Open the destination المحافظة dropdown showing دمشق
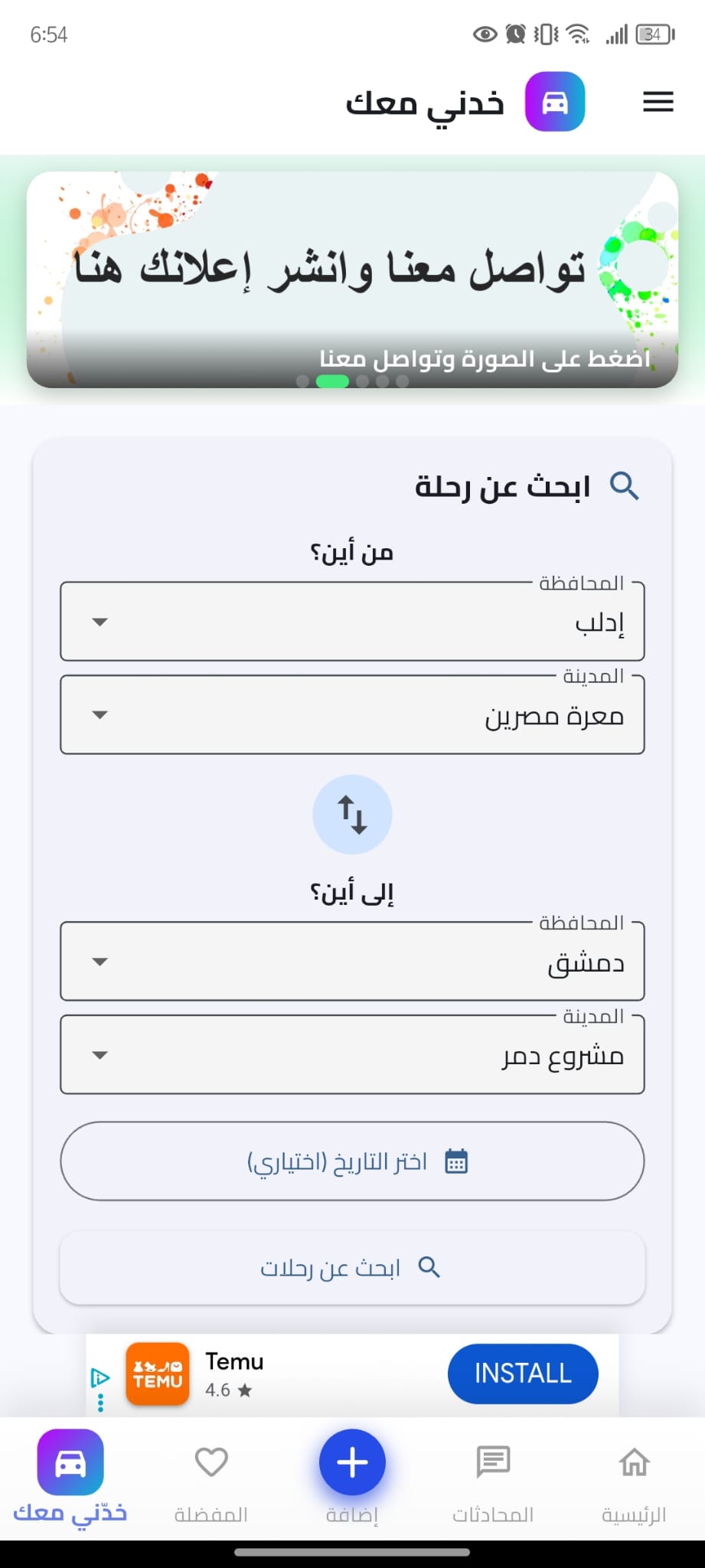Viewport: 705px width, 1568px height. tap(352, 962)
